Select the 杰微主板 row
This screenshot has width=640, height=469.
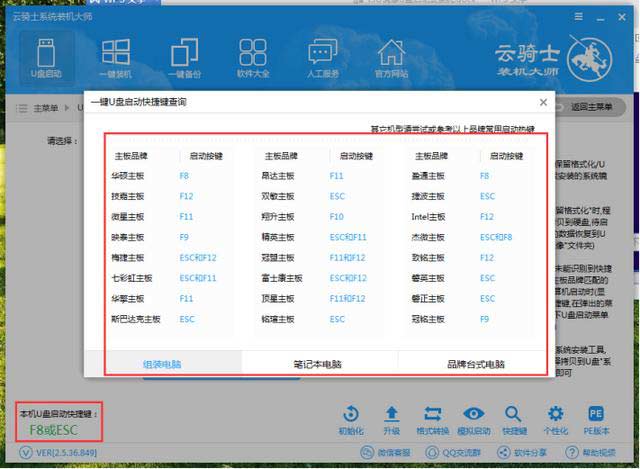[x=471, y=237]
